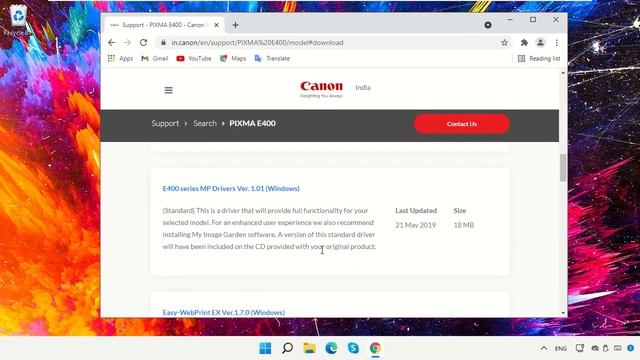Go back with the browser back arrow
This screenshot has height=360, width=640.
coord(111,42)
